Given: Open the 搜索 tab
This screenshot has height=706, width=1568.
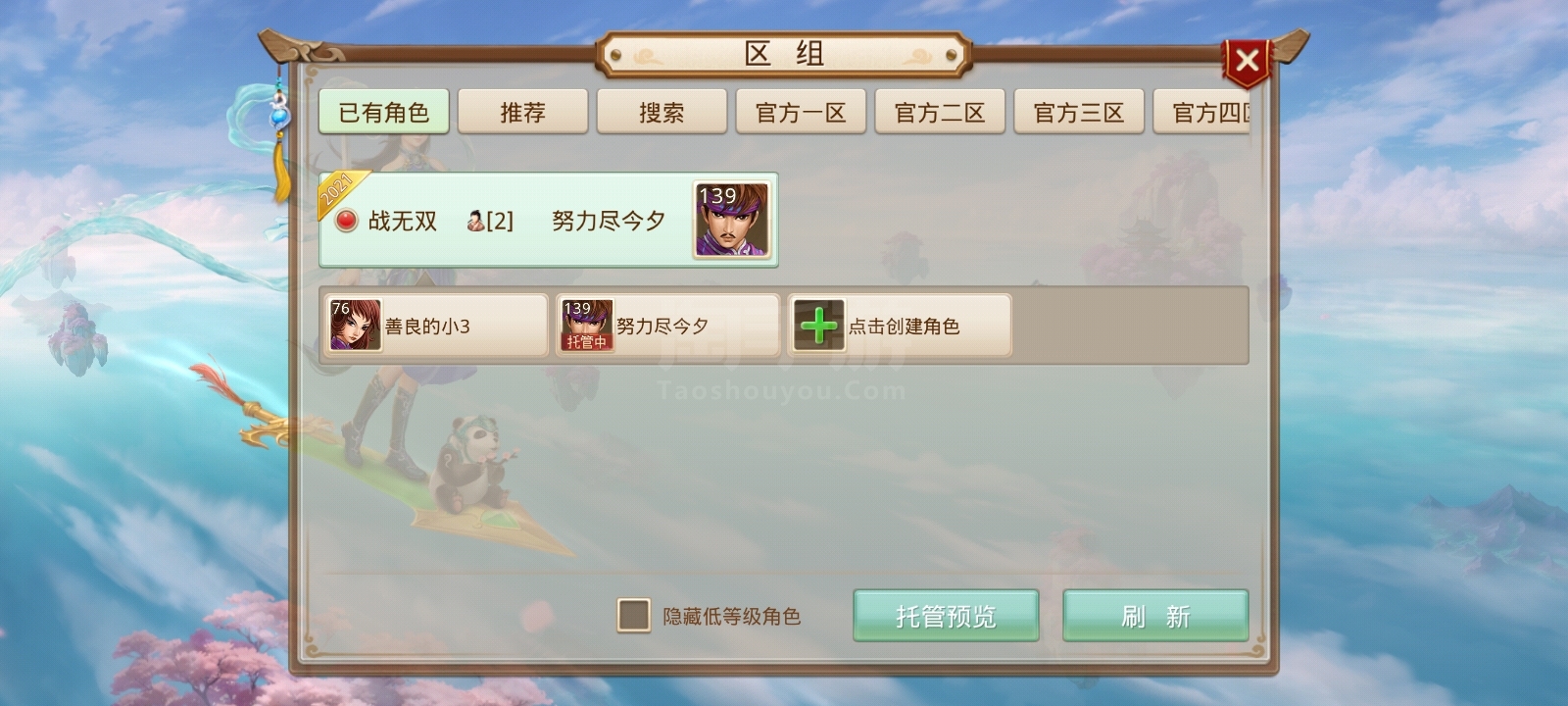Looking at the screenshot, I should [661, 112].
